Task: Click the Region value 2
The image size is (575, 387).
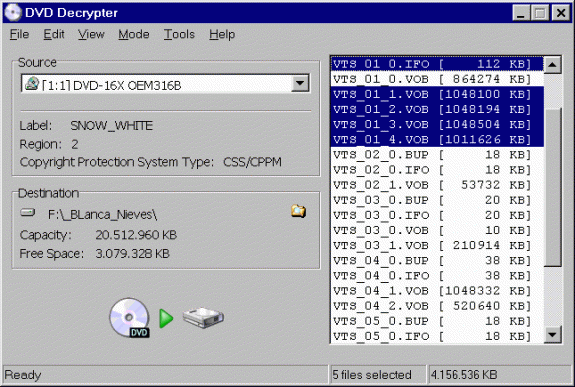Action: click(74, 144)
